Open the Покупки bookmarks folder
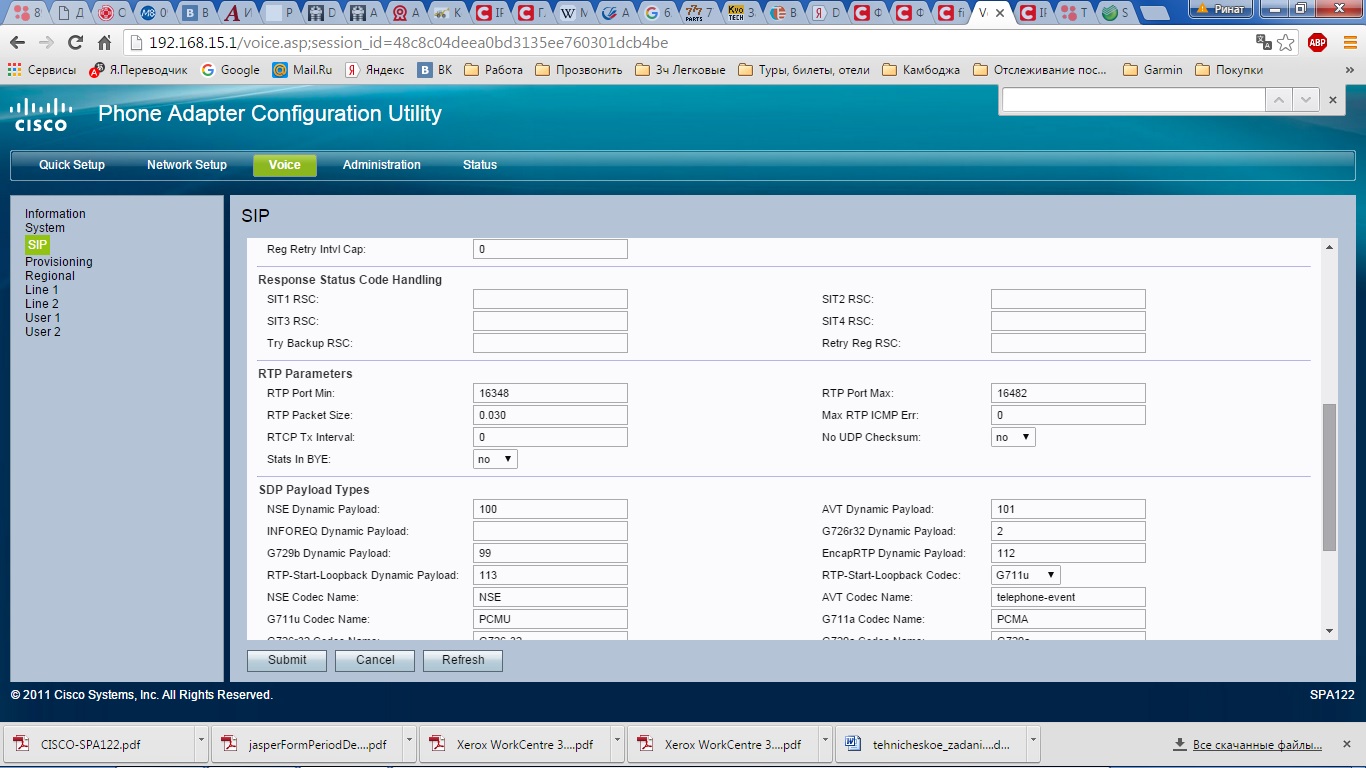The width and height of the screenshot is (1366, 768). (x=1229, y=70)
